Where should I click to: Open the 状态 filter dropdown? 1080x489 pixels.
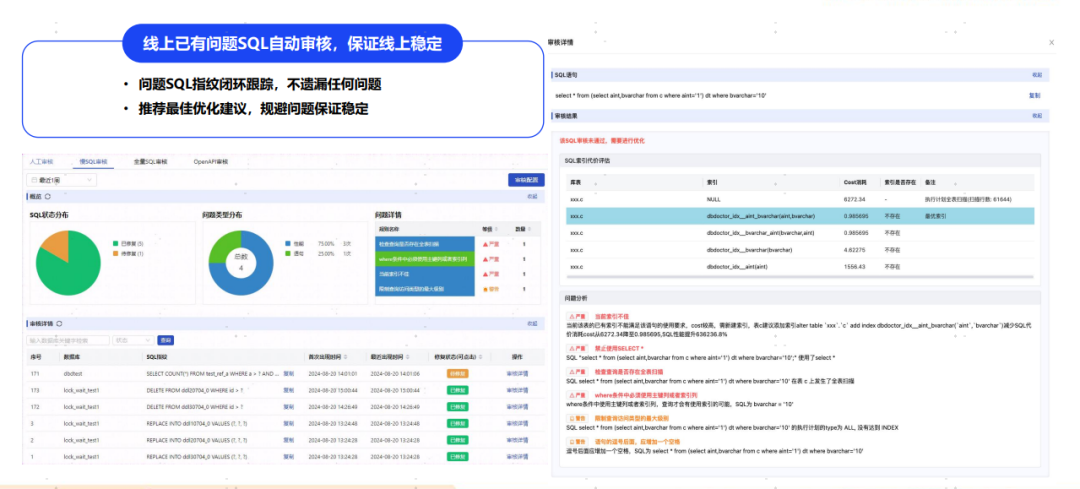pos(133,340)
